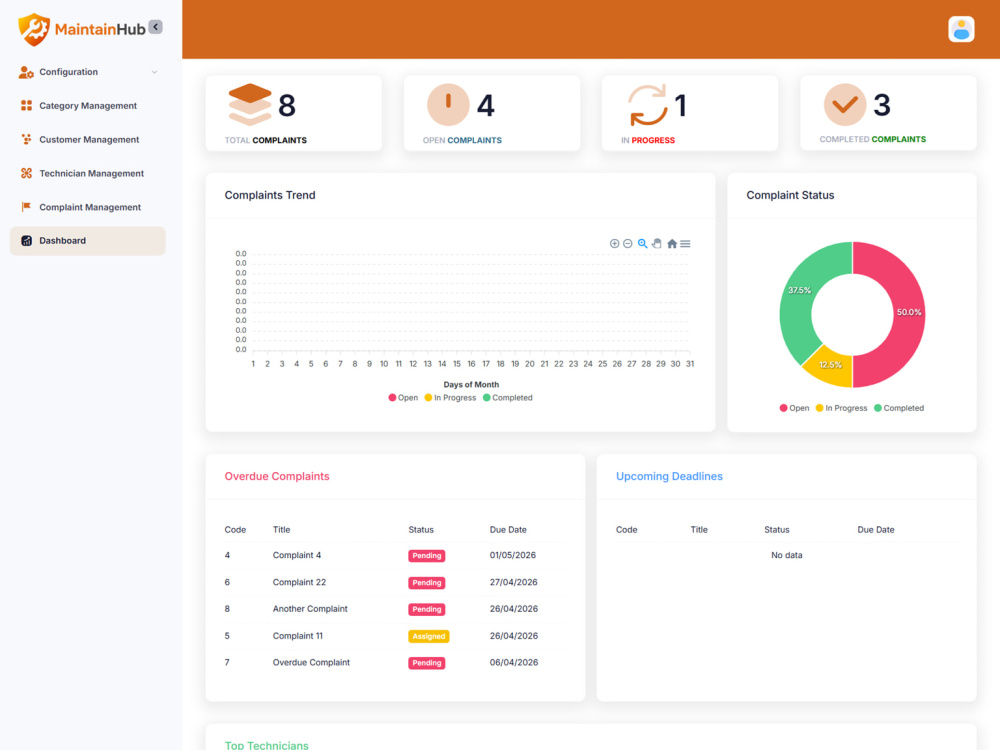Click Due Date column header in Overdue Complaints
1000x750 pixels.
click(508, 530)
